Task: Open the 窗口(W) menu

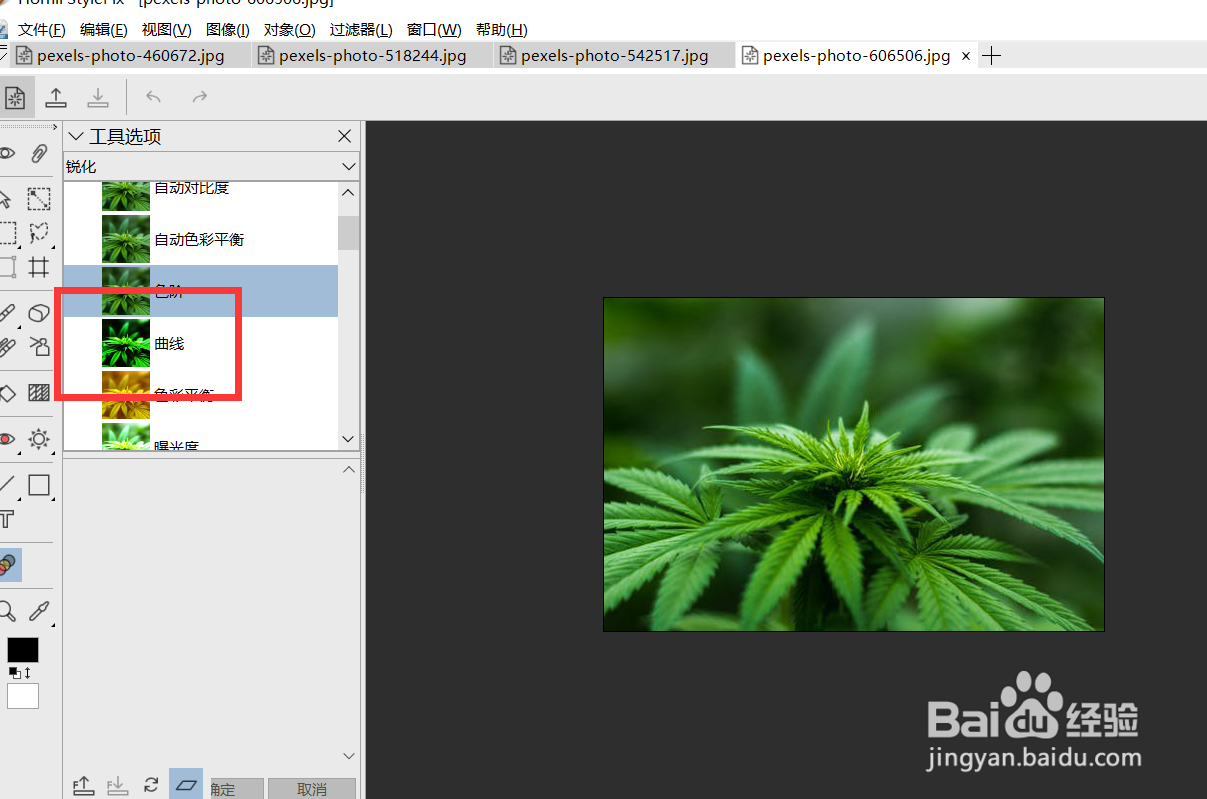Action: 434,30
